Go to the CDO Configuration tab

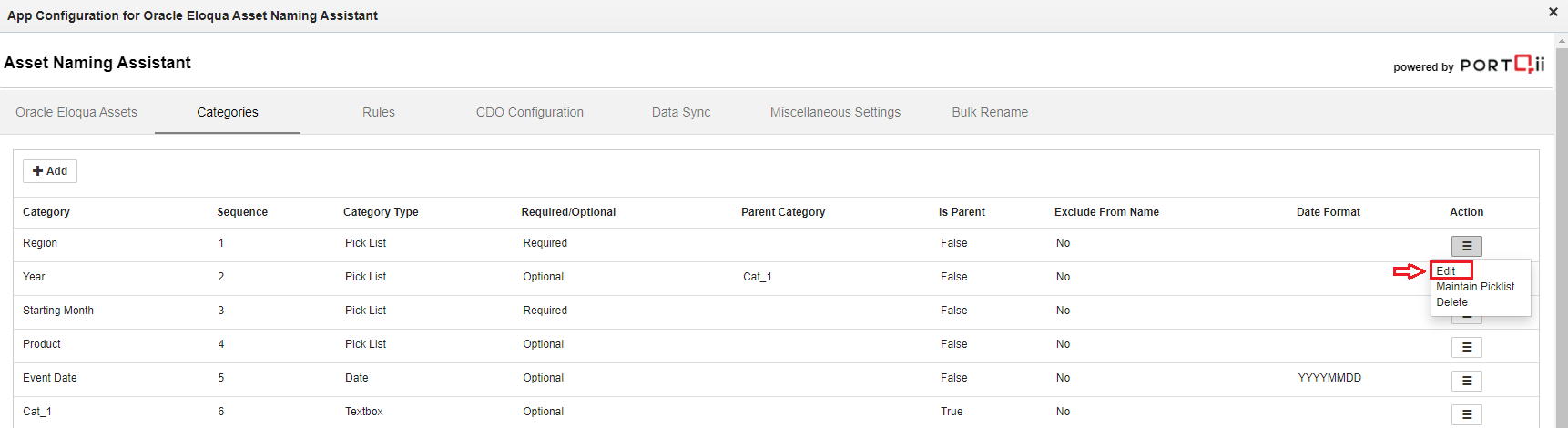(x=530, y=112)
